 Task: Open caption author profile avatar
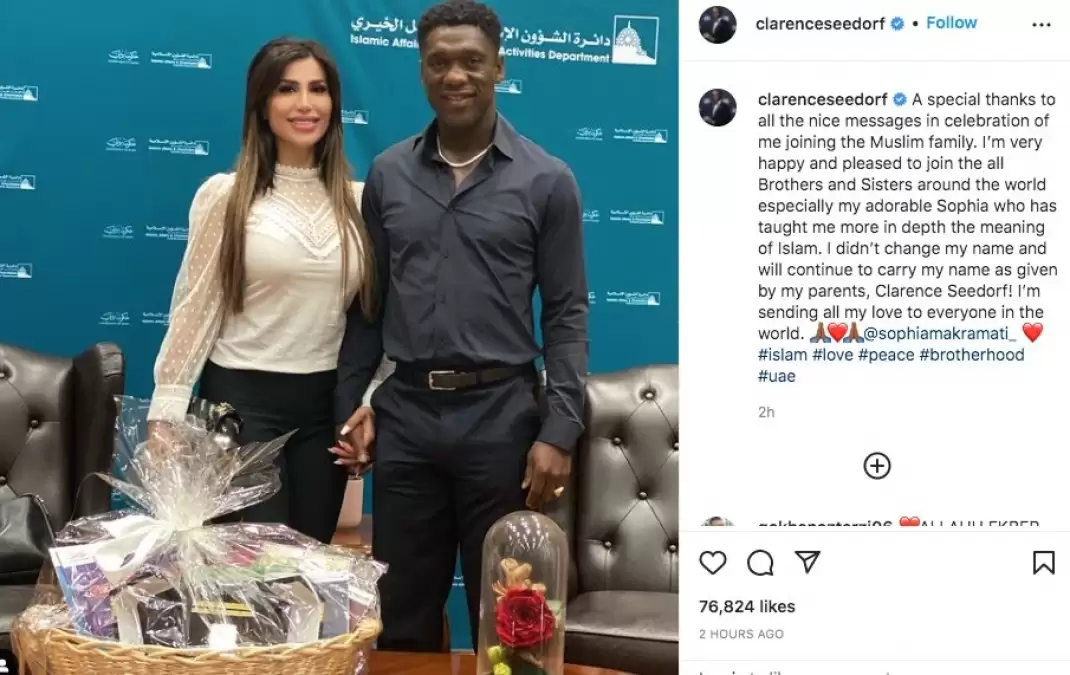point(718,107)
